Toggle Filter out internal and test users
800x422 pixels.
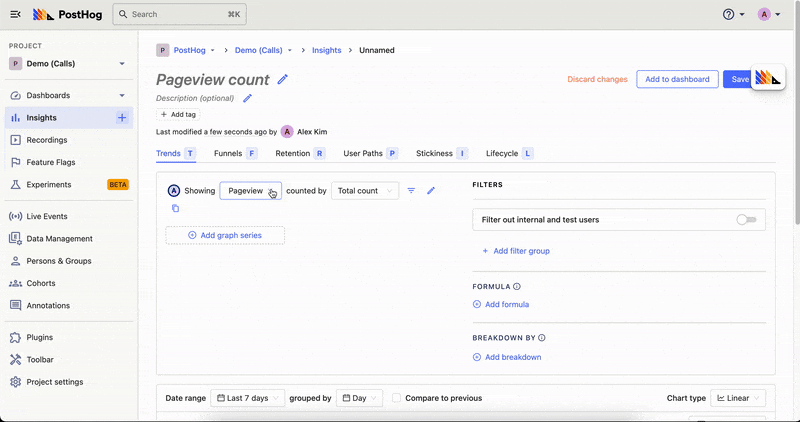click(x=746, y=219)
